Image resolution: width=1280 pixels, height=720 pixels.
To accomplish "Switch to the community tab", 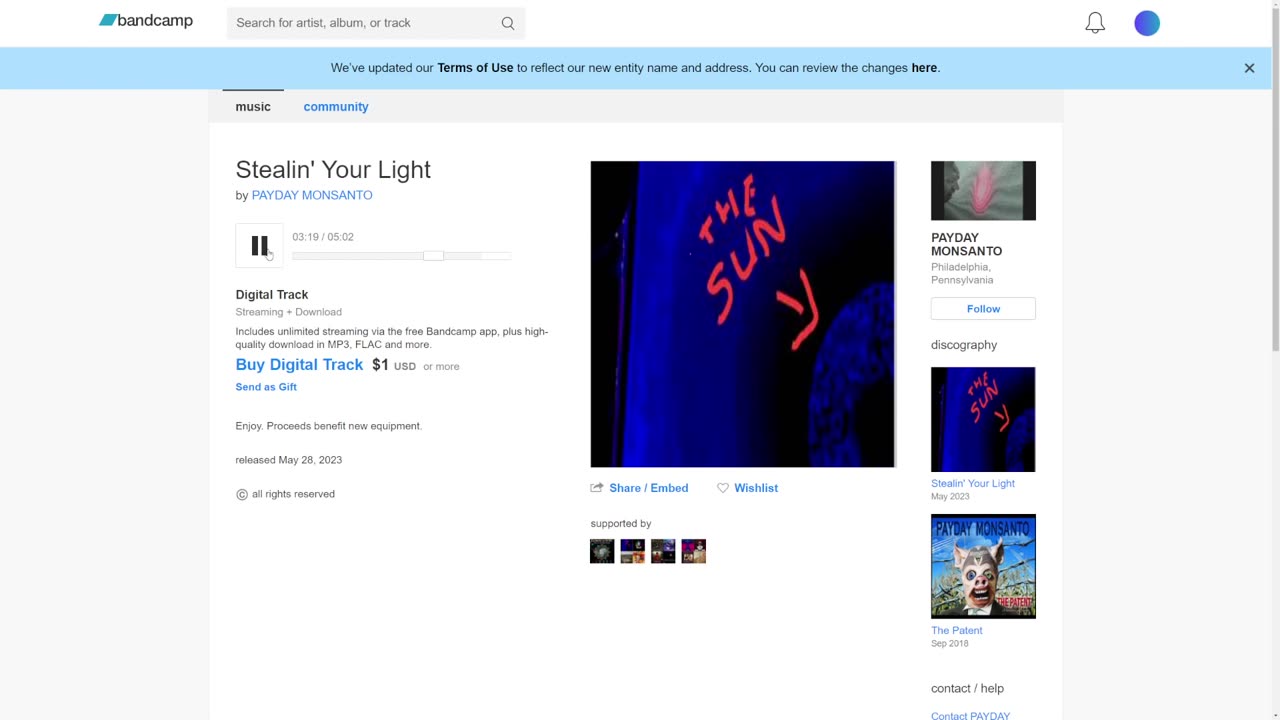I will coord(336,107).
